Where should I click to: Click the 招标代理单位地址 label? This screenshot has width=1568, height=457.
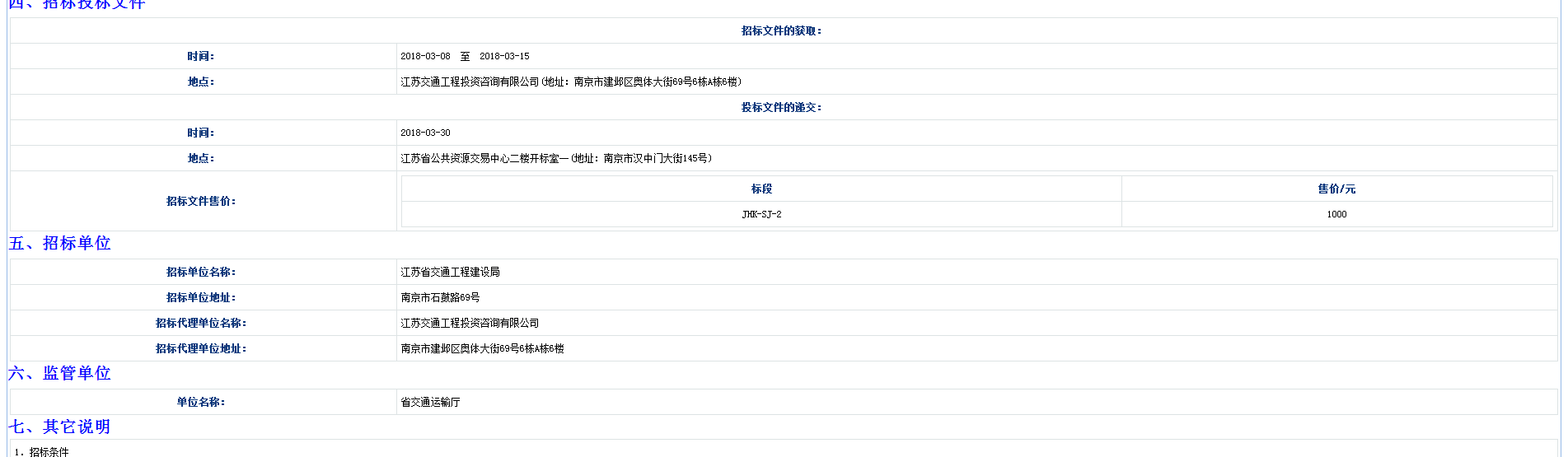201,348
